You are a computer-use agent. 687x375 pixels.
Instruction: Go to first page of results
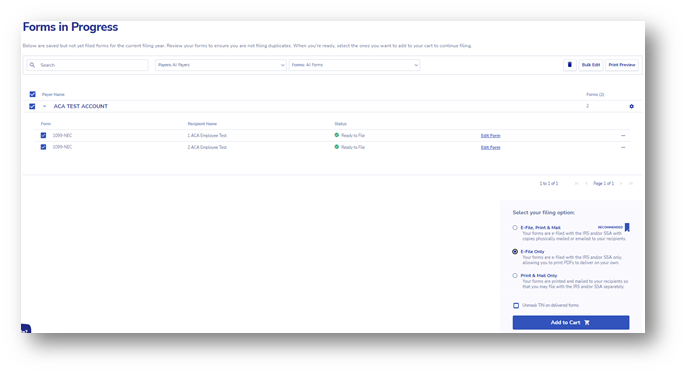click(576, 184)
